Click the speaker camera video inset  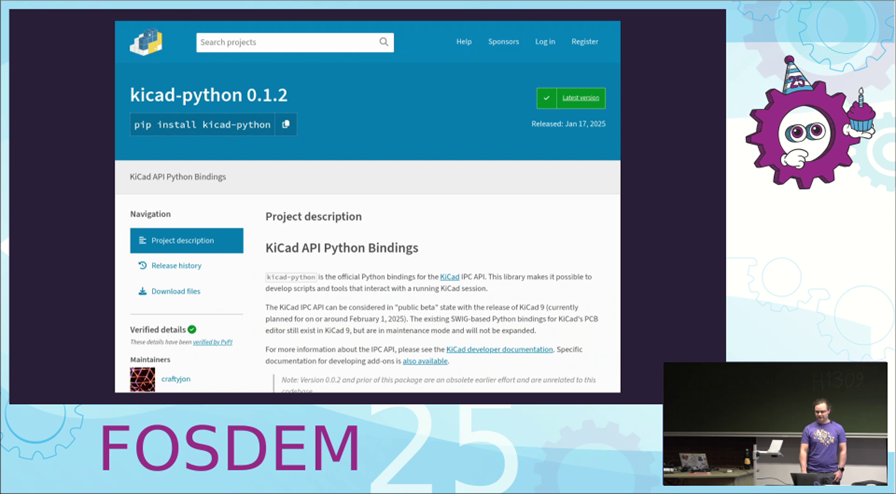775,424
